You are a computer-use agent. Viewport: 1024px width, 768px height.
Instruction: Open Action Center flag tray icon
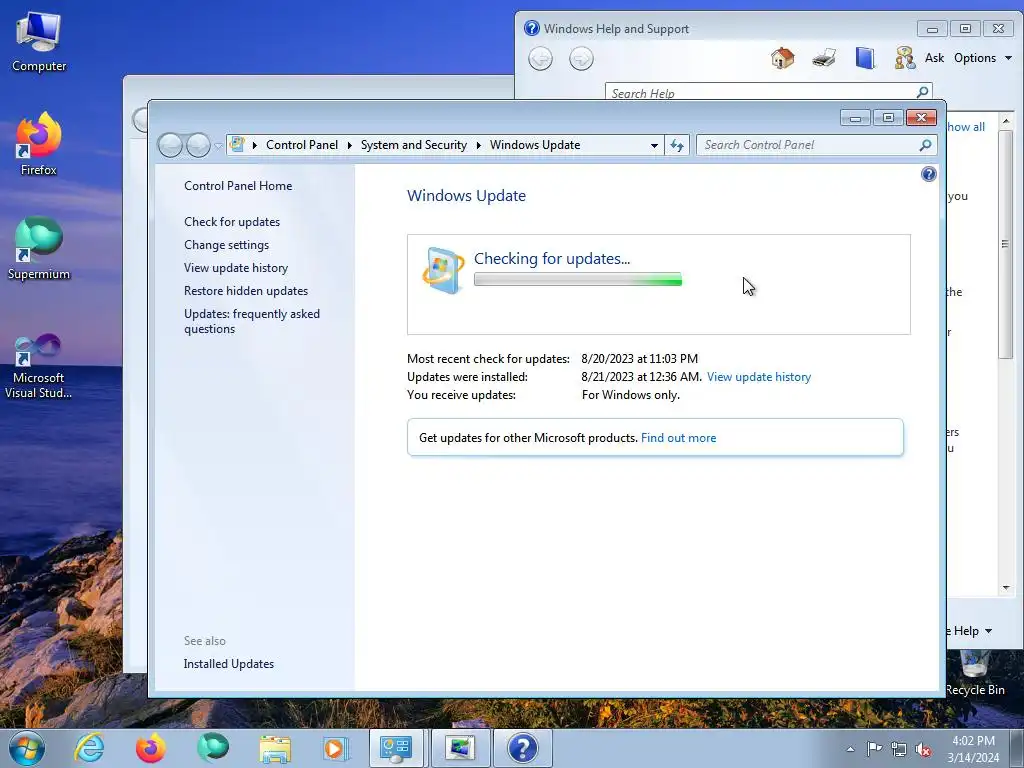click(x=874, y=749)
